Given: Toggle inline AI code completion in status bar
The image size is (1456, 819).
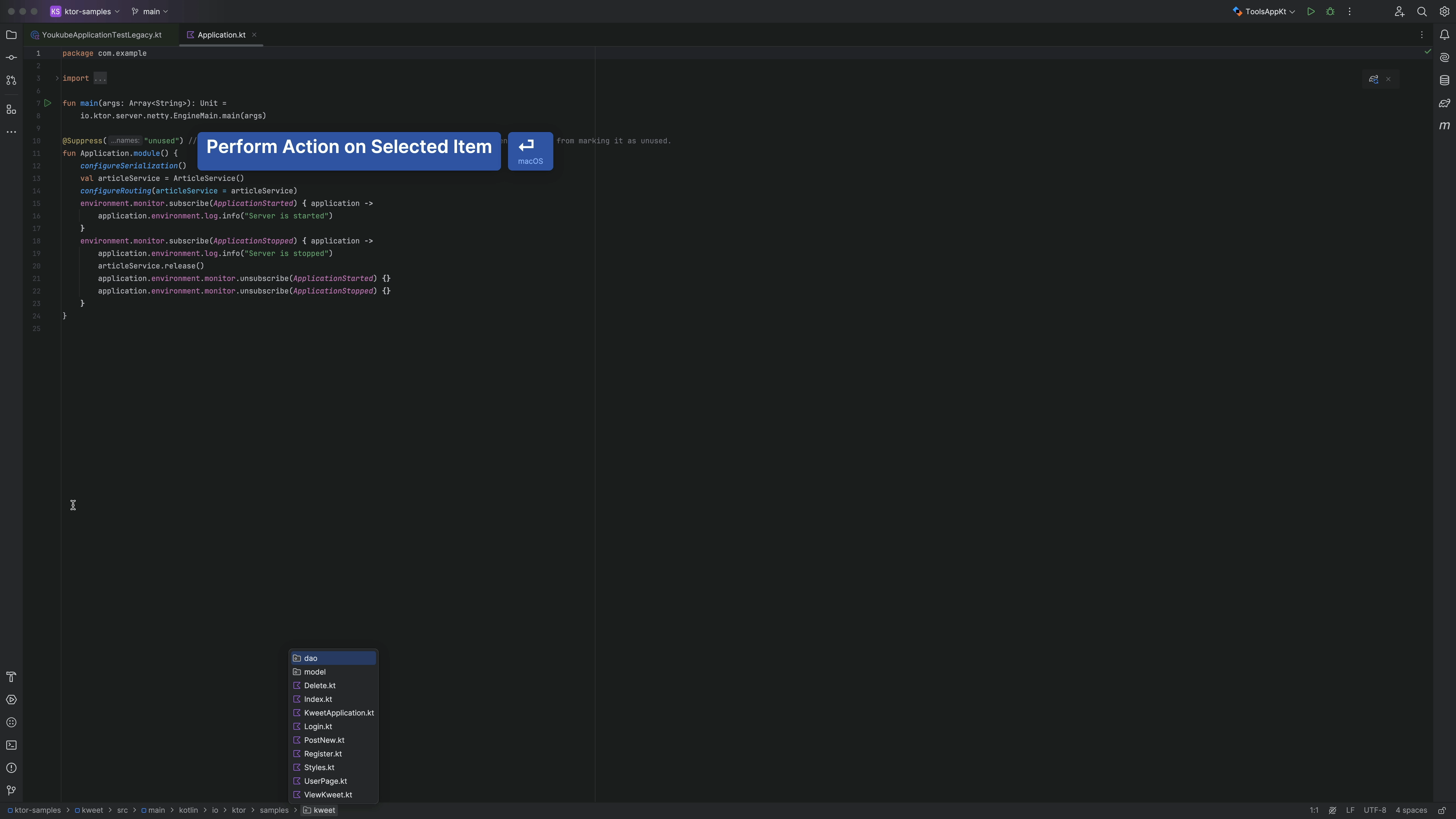Looking at the screenshot, I should pyautogui.click(x=1333, y=810).
